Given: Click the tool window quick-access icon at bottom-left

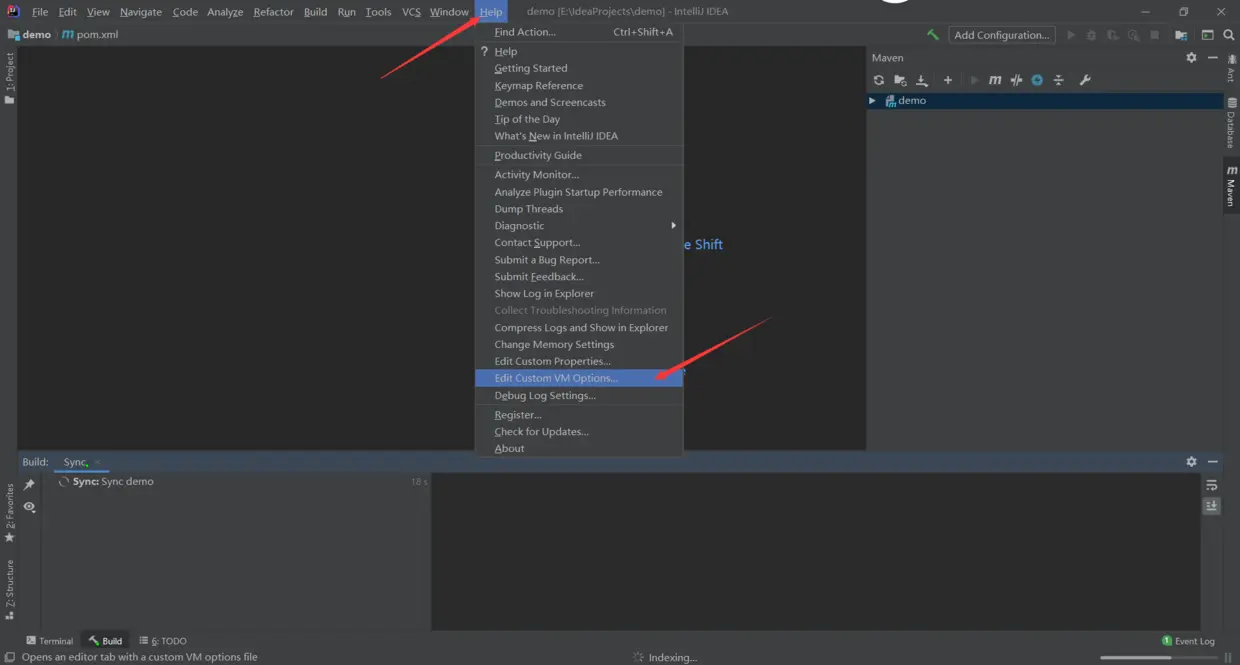Looking at the screenshot, I should [x=9, y=657].
